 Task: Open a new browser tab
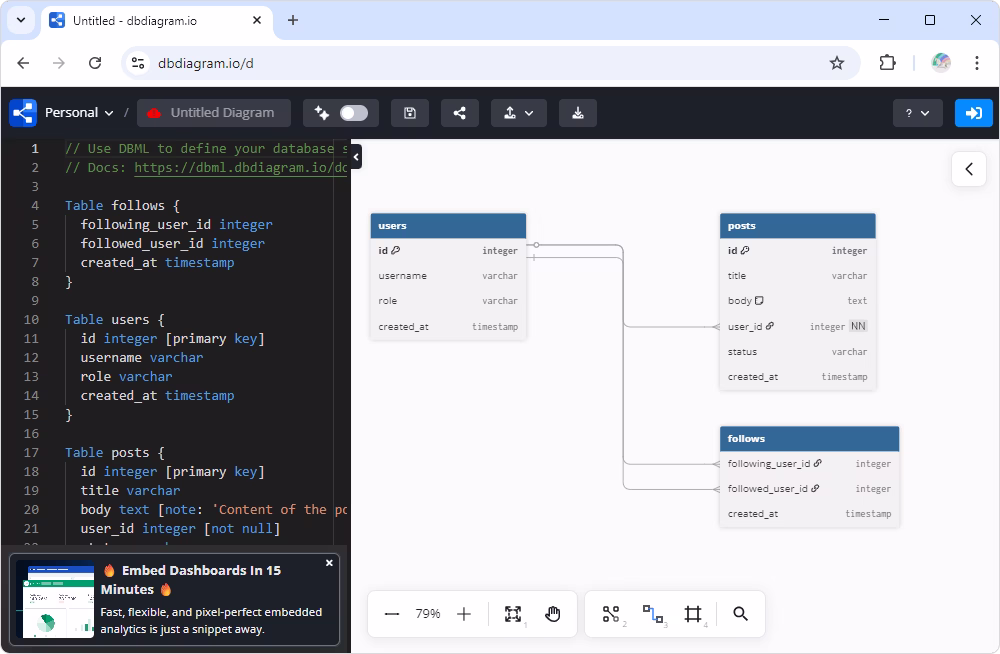(x=293, y=20)
